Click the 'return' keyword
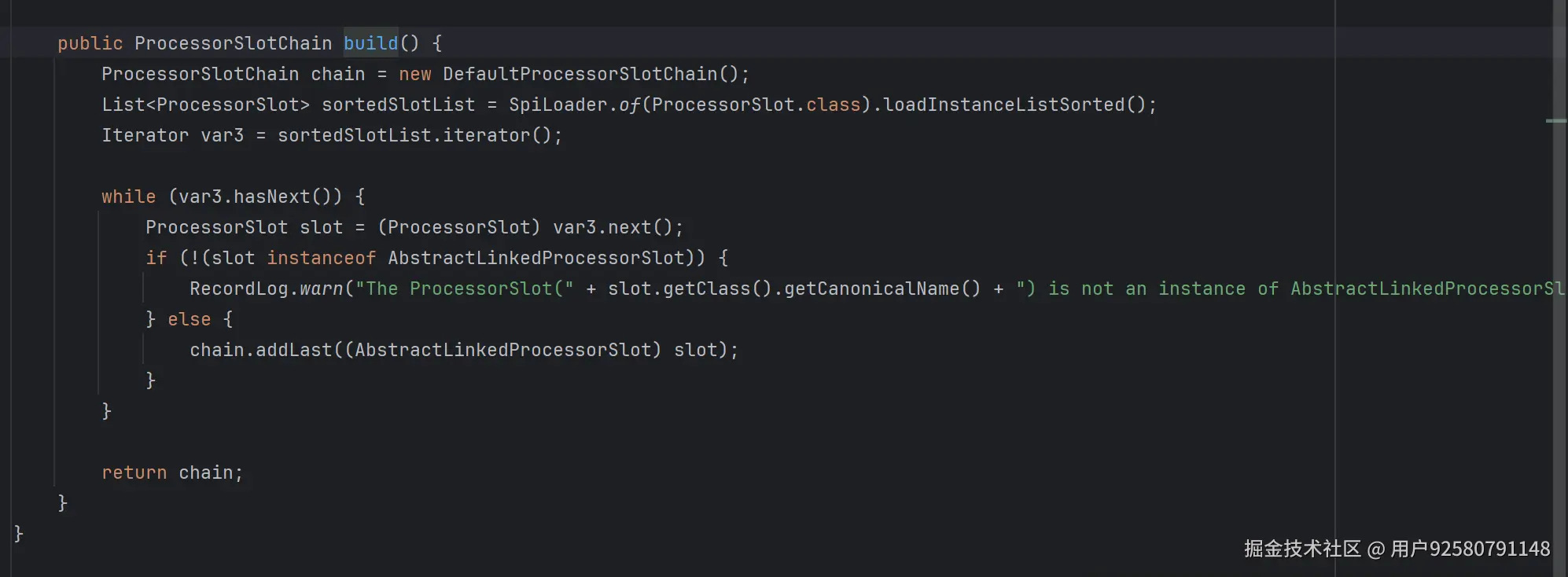Screen dimensions: 1568x577 [x=134, y=472]
